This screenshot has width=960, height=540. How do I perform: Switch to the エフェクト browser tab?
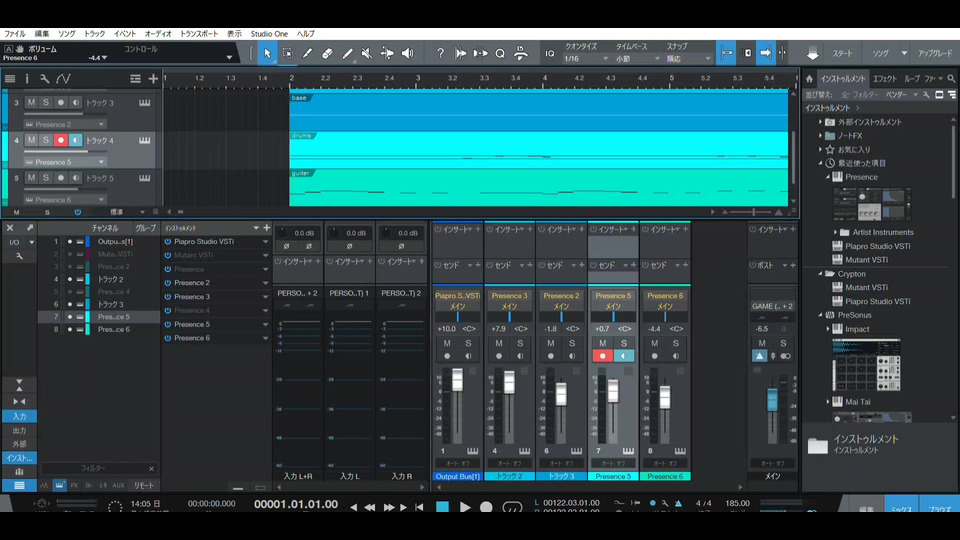(884, 78)
